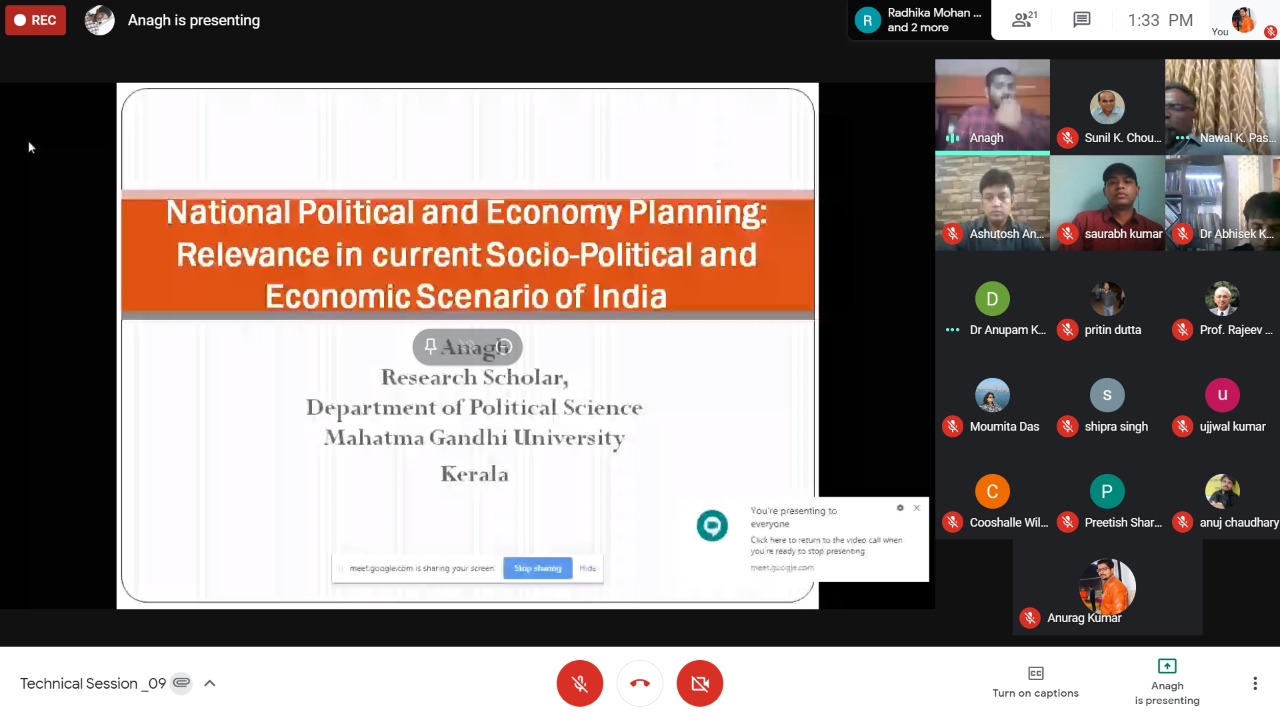Open the attachment icon beside Technical Session _09
This screenshot has width=1280, height=720.
pos(181,683)
